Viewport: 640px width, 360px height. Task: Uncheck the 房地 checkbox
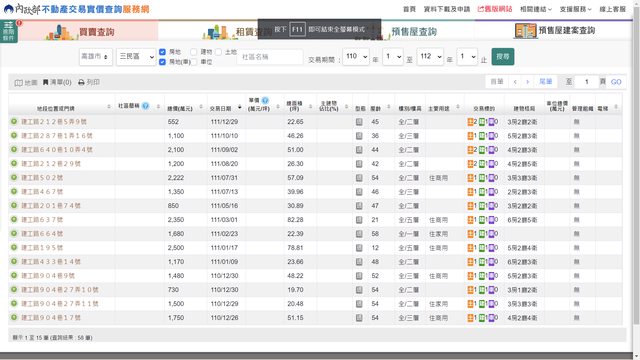pos(162,52)
